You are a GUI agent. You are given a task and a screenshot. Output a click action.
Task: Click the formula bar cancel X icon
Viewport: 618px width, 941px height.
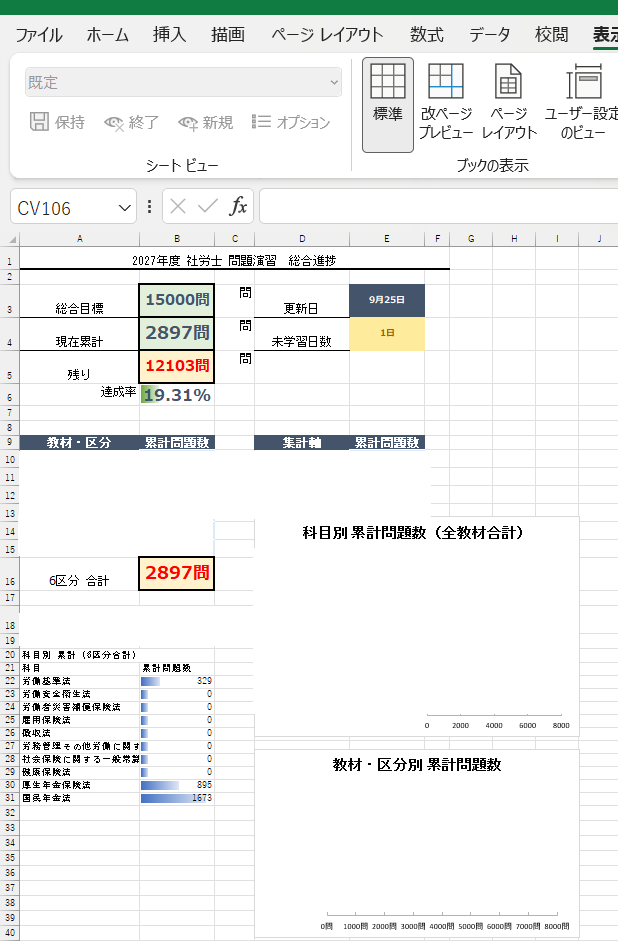pyautogui.click(x=178, y=206)
